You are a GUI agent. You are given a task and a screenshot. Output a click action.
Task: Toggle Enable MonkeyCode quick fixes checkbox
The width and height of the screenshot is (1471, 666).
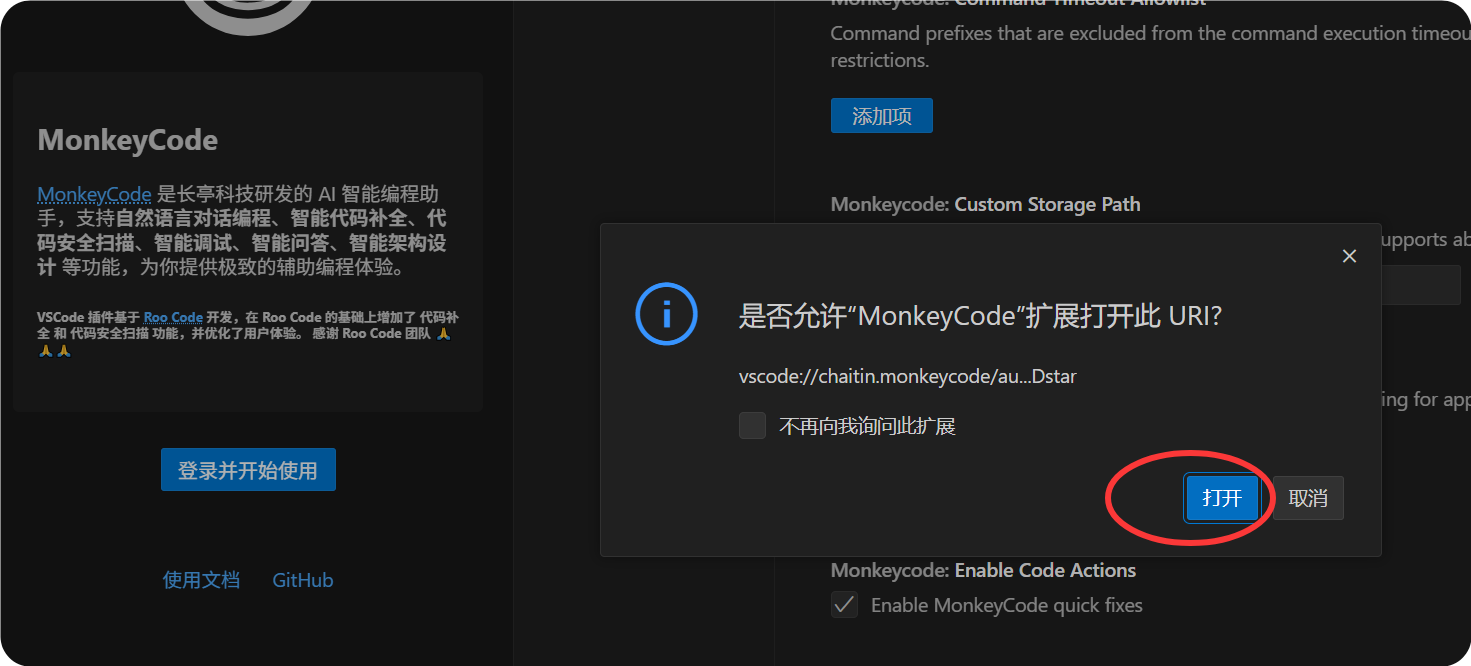[x=845, y=604]
